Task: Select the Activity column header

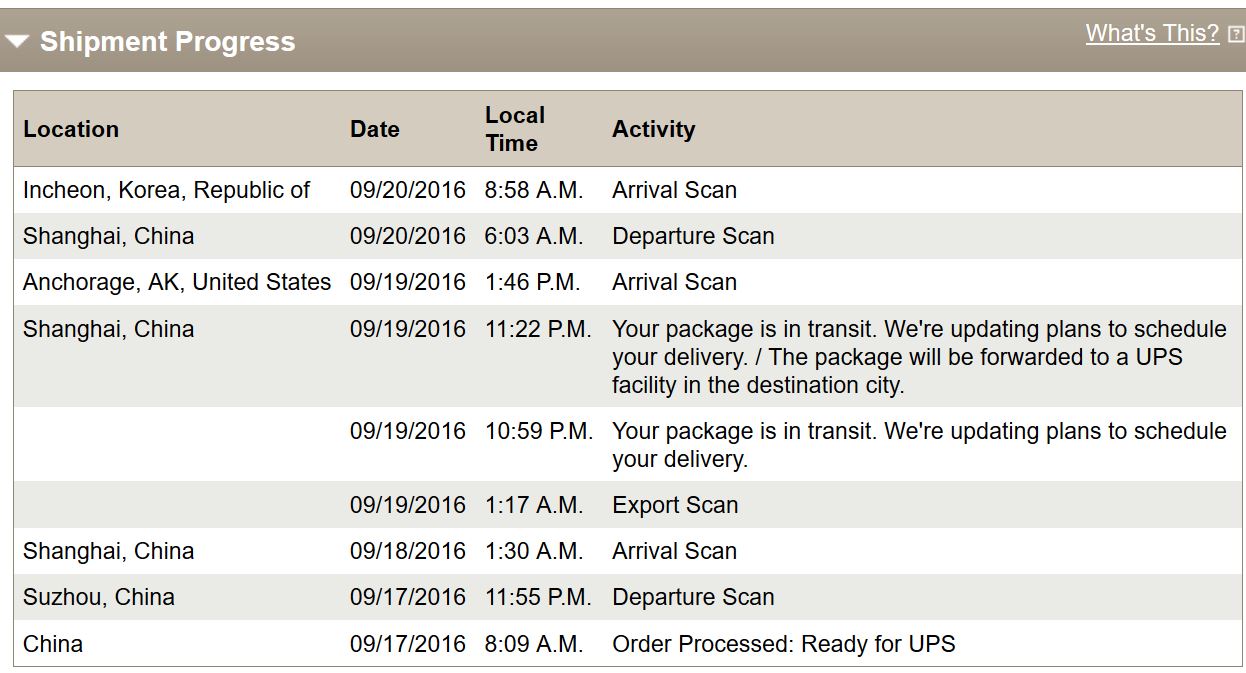Action: (x=653, y=129)
